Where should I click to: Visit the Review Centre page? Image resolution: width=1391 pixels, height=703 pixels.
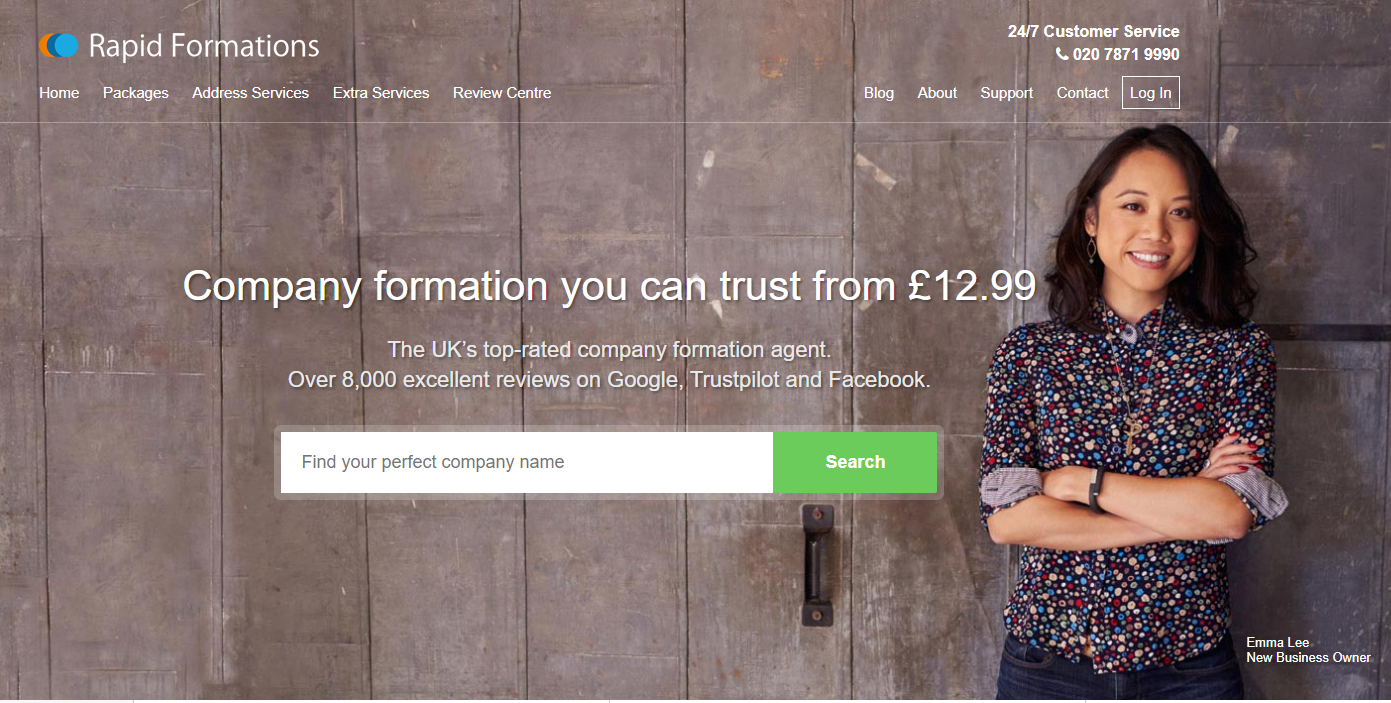[502, 93]
